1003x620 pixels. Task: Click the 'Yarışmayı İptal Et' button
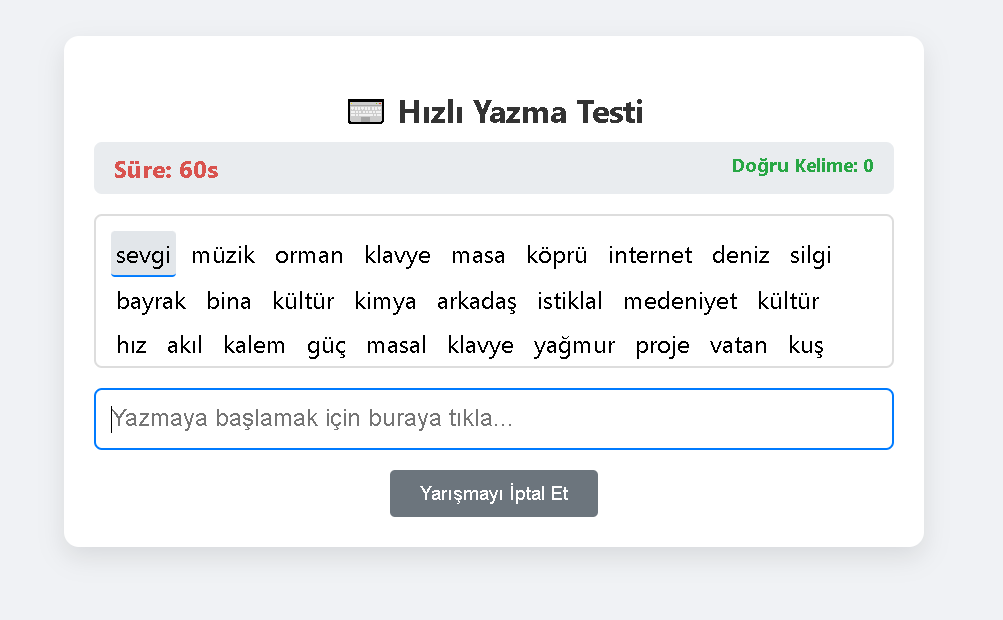click(494, 494)
